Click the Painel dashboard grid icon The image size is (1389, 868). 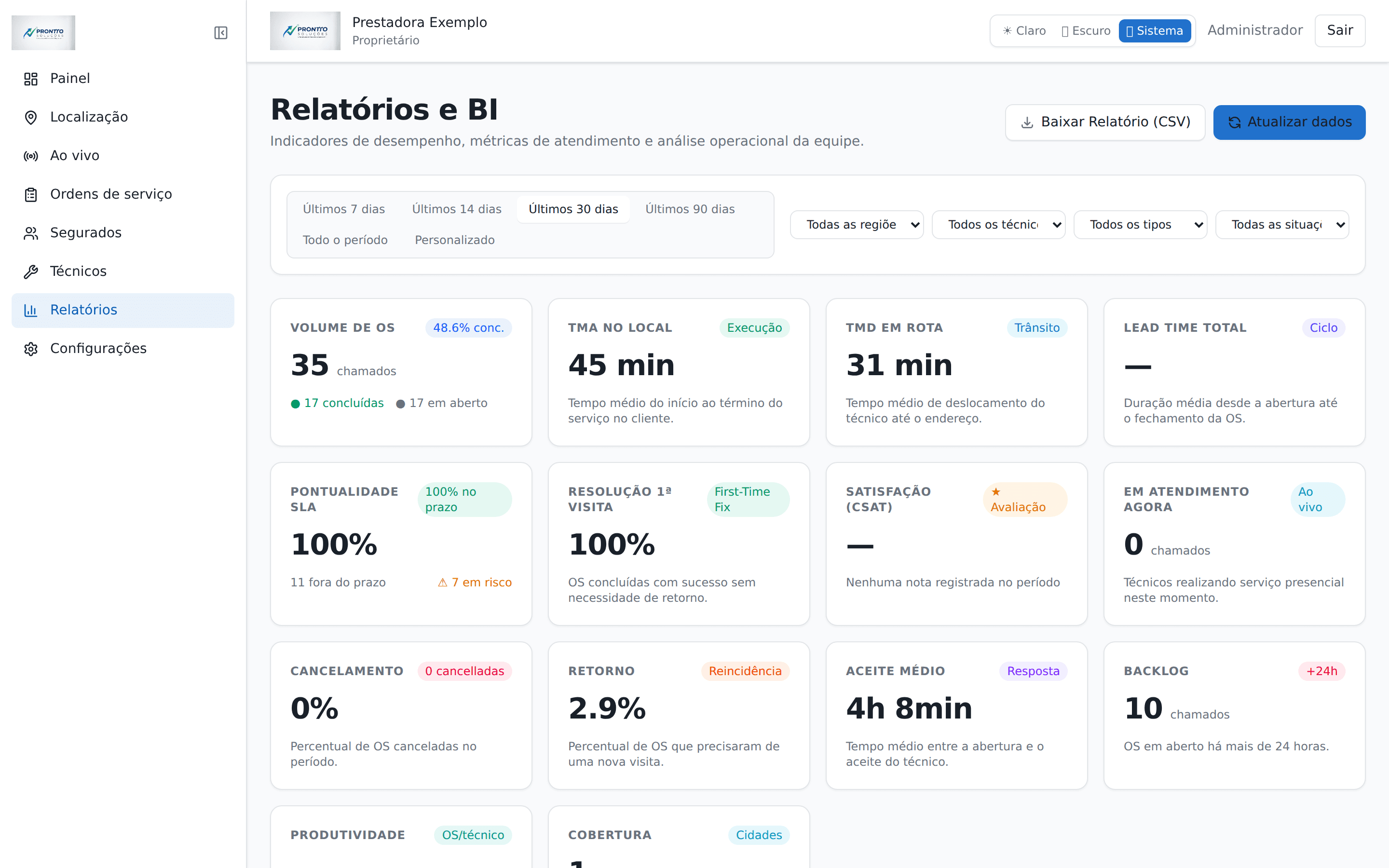tap(31, 79)
